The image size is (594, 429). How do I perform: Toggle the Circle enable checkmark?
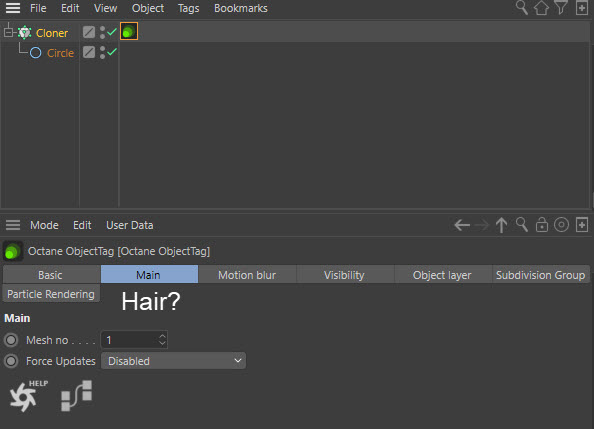pyautogui.click(x=111, y=52)
